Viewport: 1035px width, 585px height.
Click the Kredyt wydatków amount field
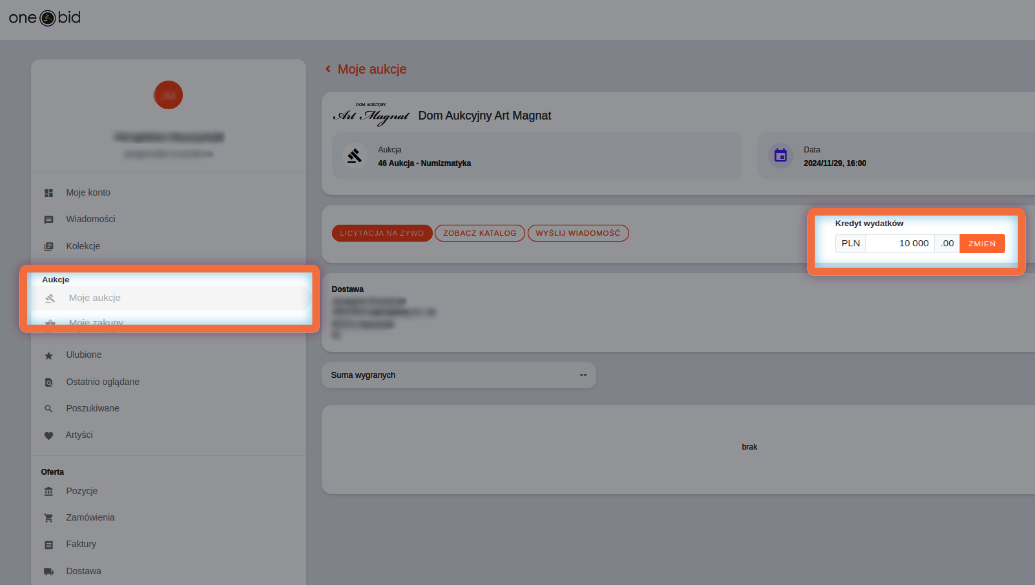900,244
